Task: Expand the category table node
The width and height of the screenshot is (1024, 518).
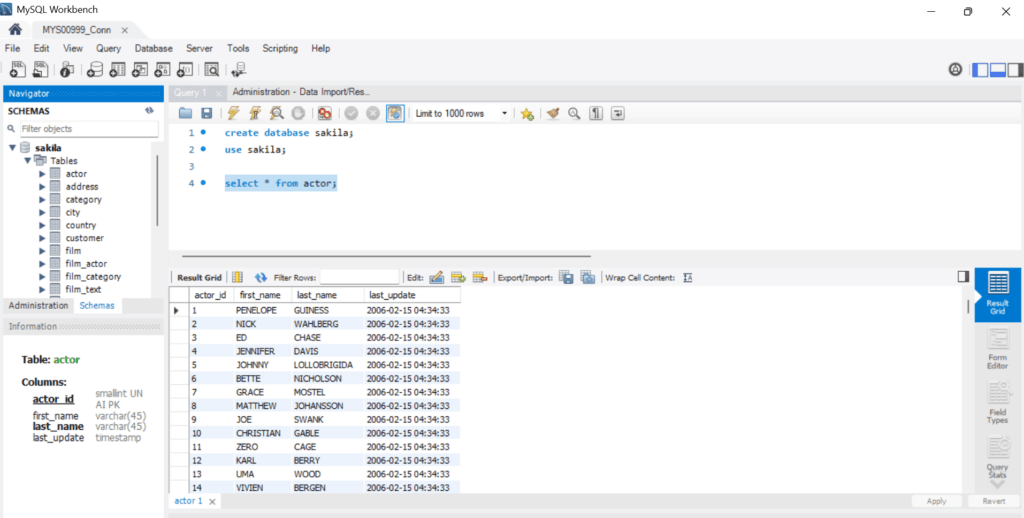Action: 42,199
